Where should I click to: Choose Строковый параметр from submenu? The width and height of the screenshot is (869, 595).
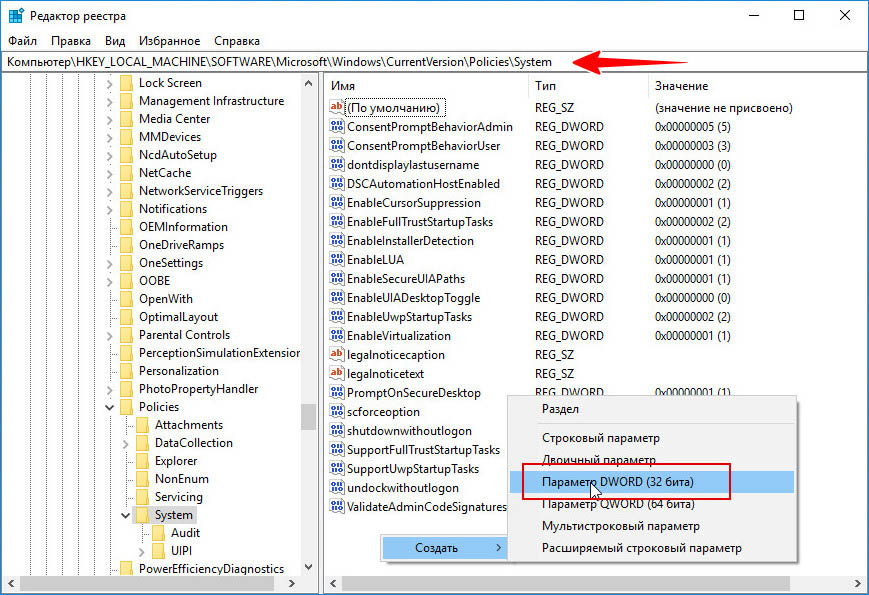tap(652, 438)
